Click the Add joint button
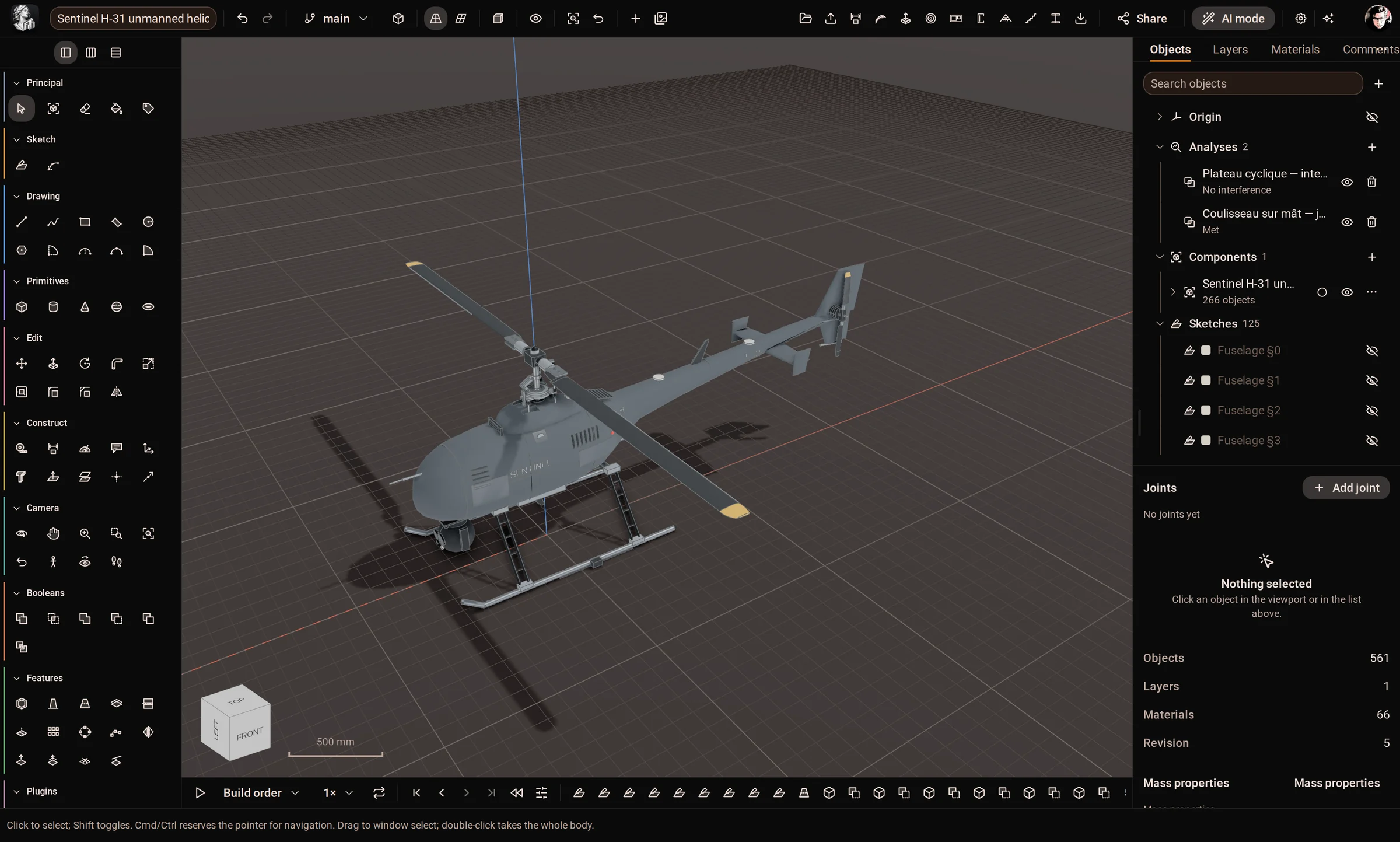 pos(1346,488)
